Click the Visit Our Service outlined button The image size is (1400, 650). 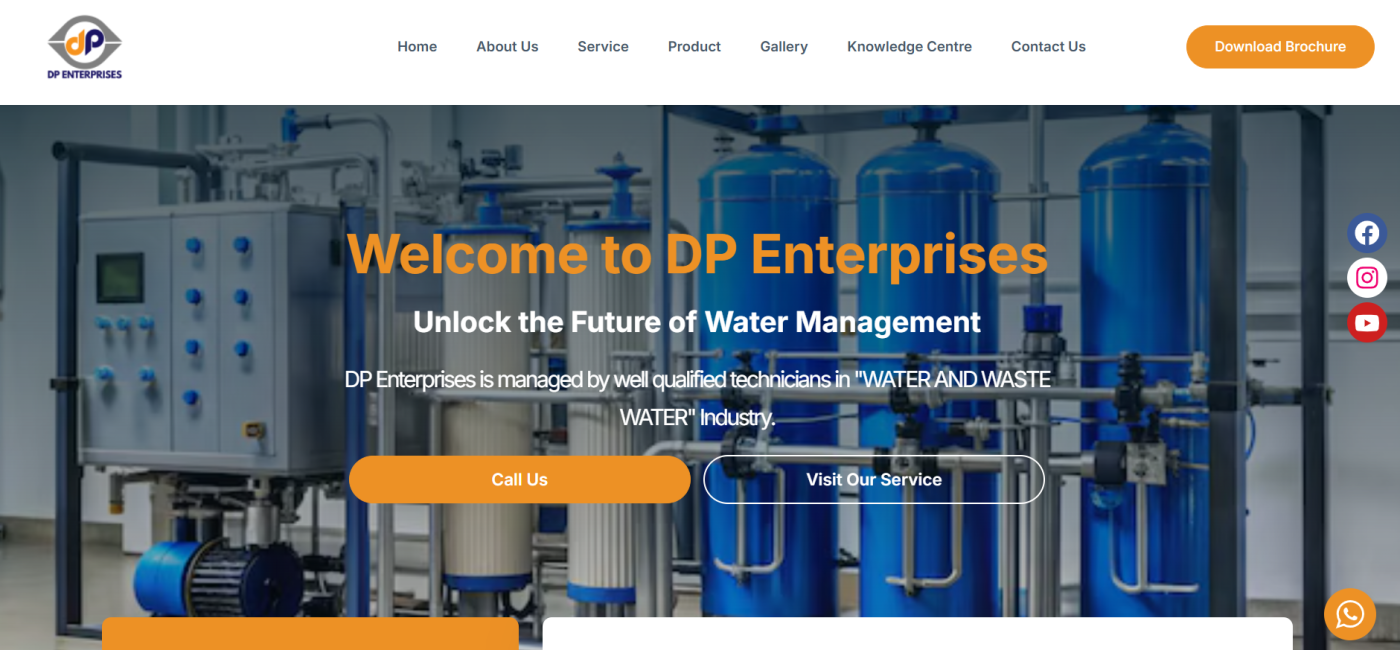(x=874, y=480)
